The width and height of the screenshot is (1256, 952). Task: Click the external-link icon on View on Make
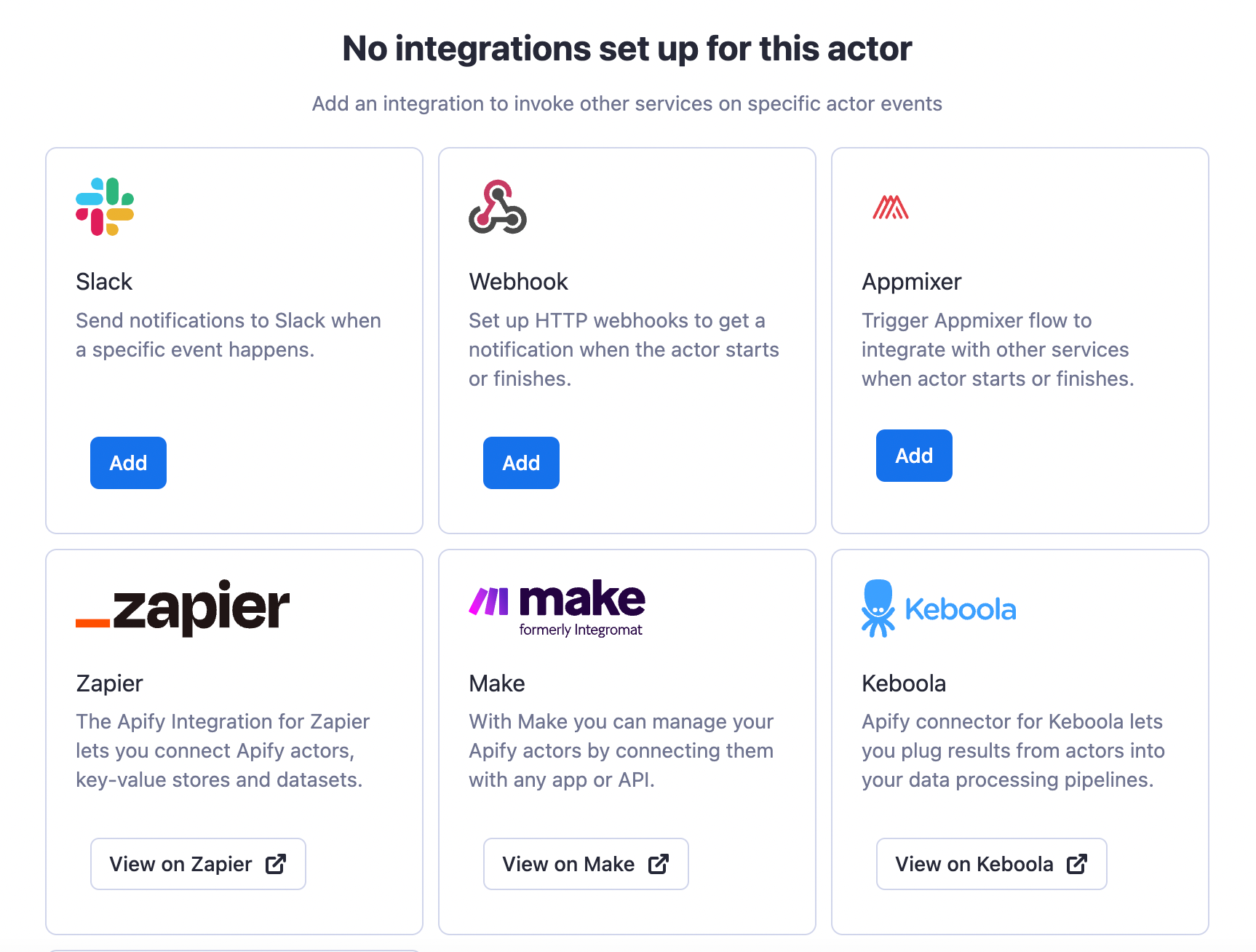click(x=659, y=863)
